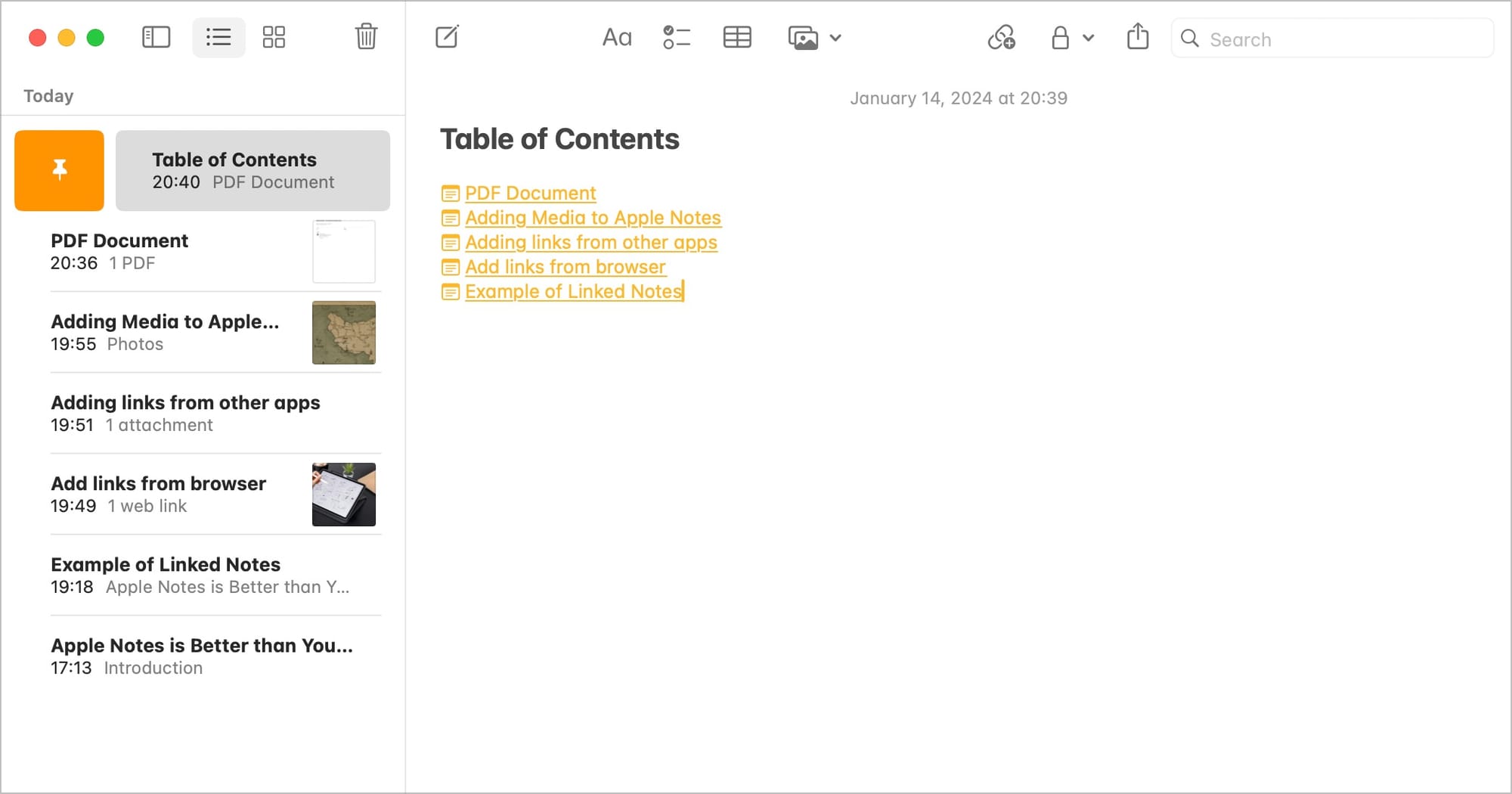Screen dimensions: 1512x794
Task: Toggle the folders sidebar
Action: 156,37
